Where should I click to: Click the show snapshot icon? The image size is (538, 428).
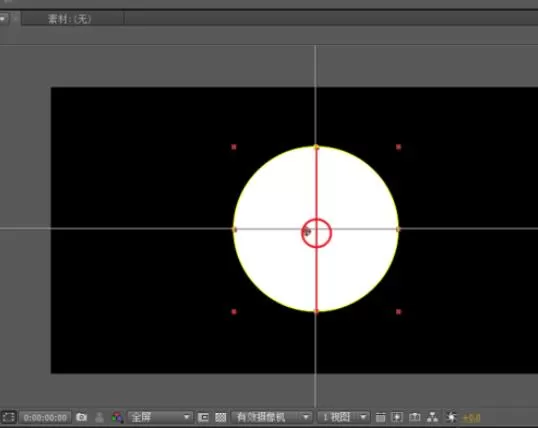pyautogui.click(x=100, y=417)
